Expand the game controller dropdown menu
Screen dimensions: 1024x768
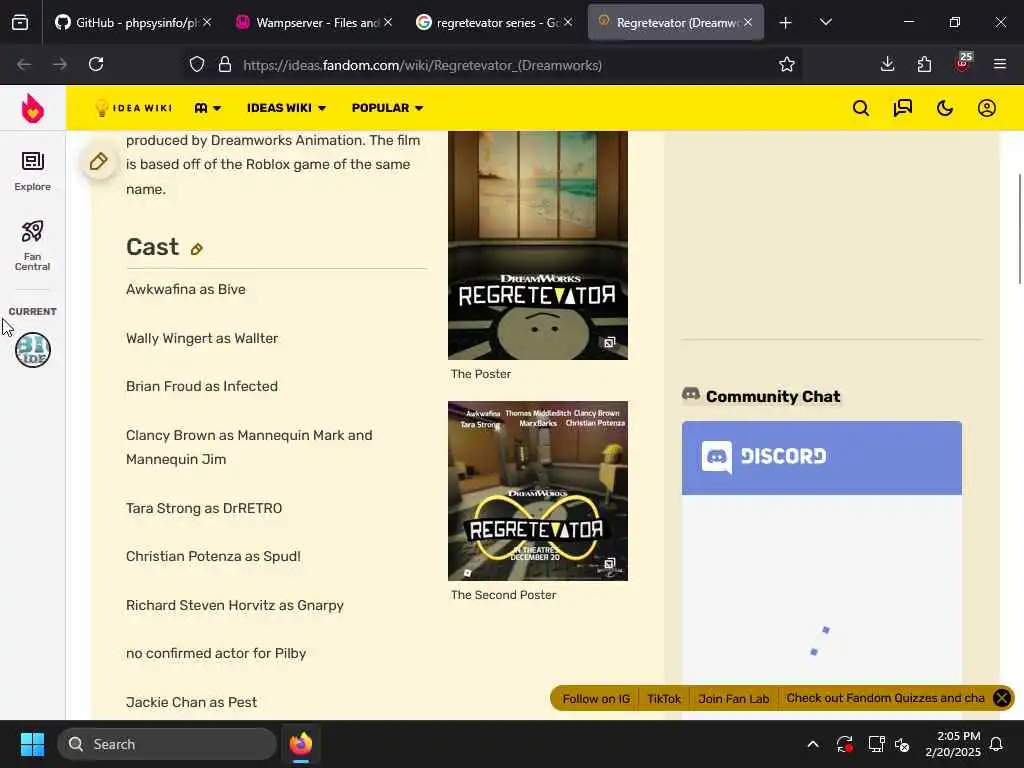point(208,108)
